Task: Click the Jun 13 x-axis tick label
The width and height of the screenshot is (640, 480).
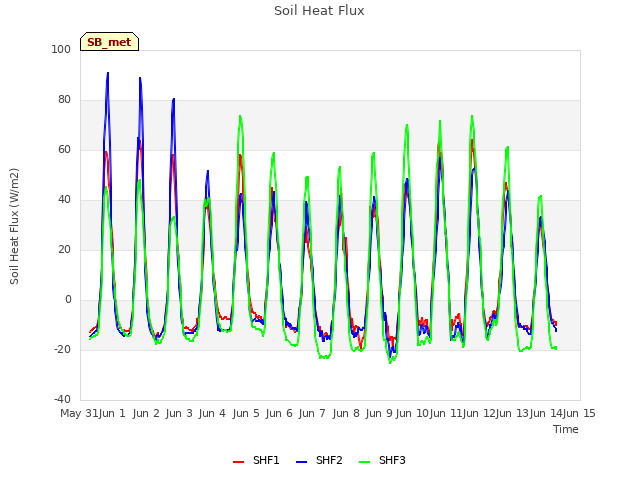Action: [x=511, y=413]
